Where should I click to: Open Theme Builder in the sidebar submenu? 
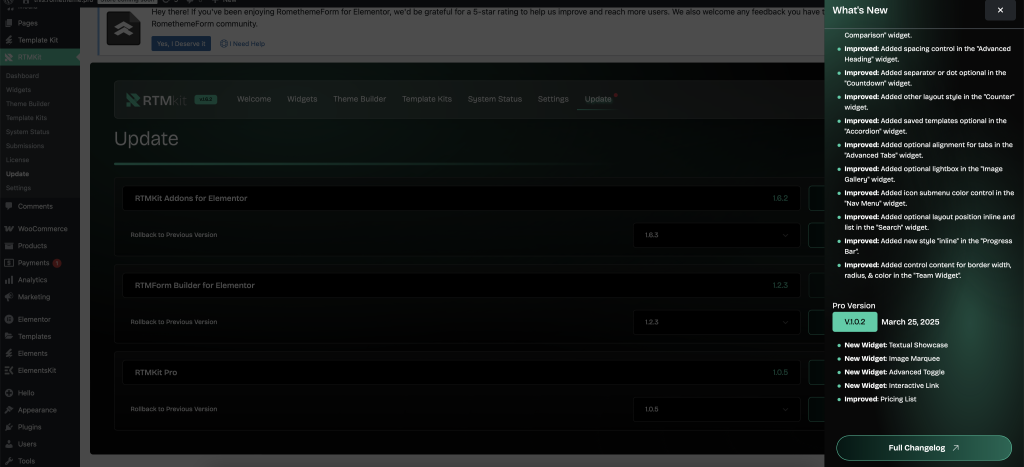27,104
